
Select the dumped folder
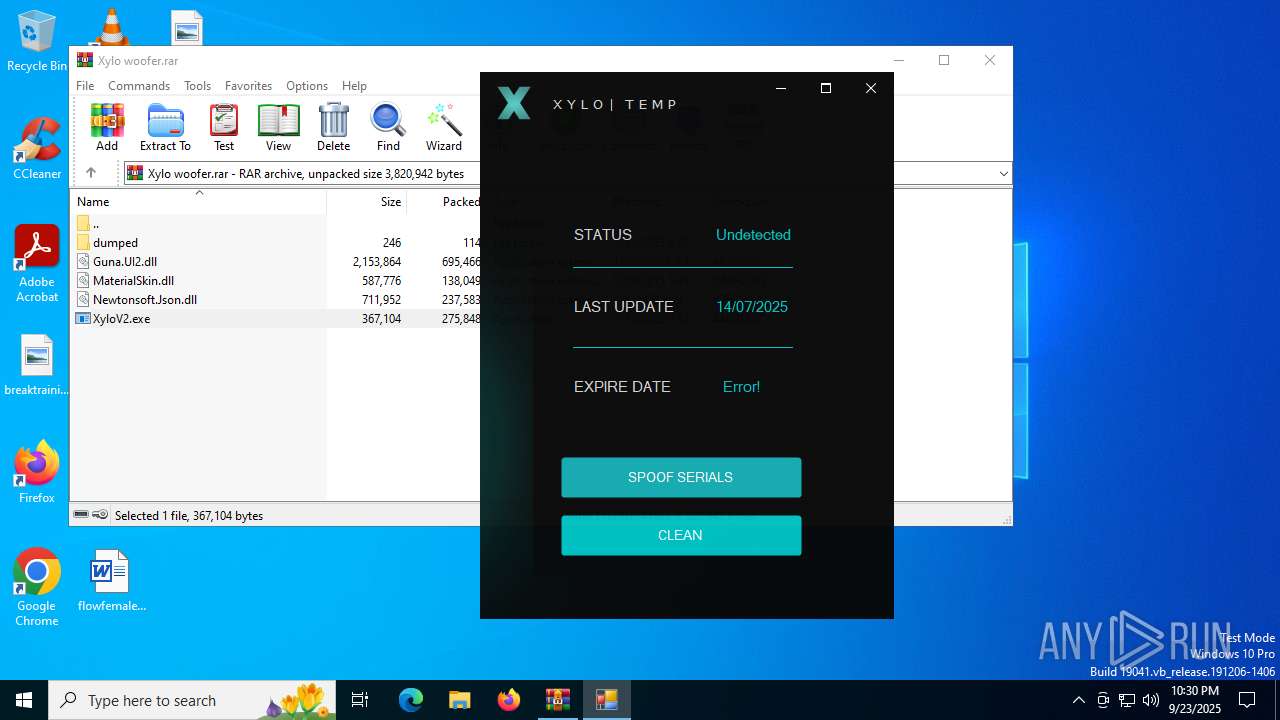tap(115, 242)
